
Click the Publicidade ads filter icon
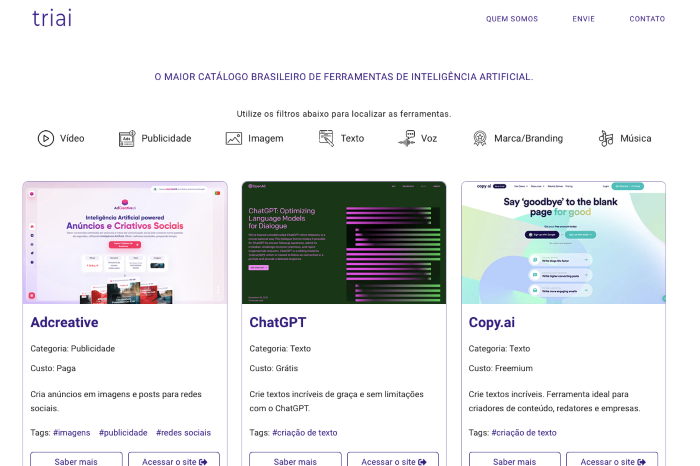127,138
